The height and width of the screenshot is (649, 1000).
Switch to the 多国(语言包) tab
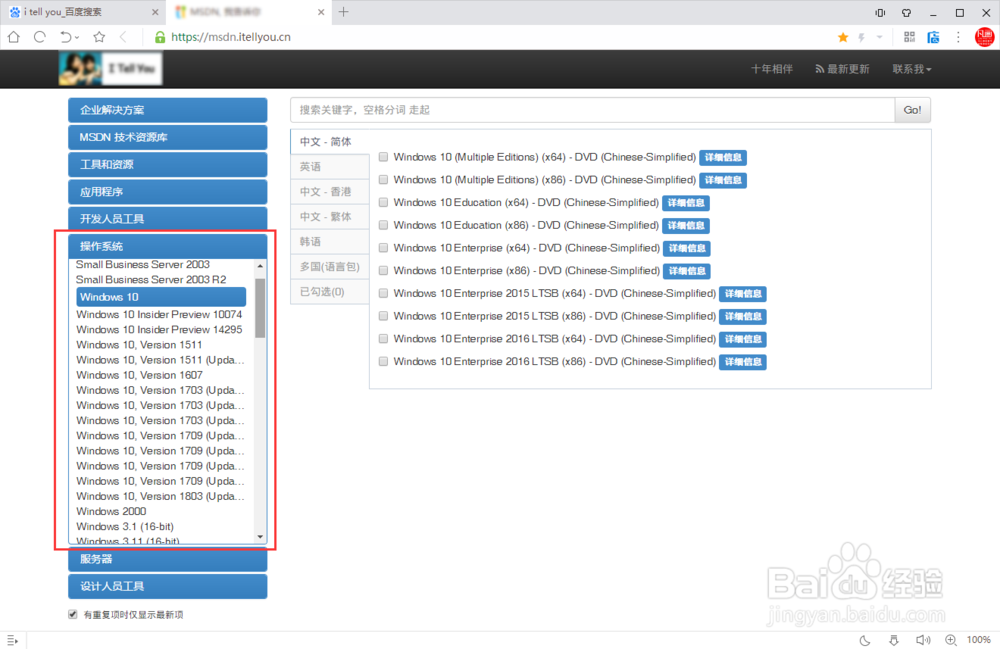(330, 266)
